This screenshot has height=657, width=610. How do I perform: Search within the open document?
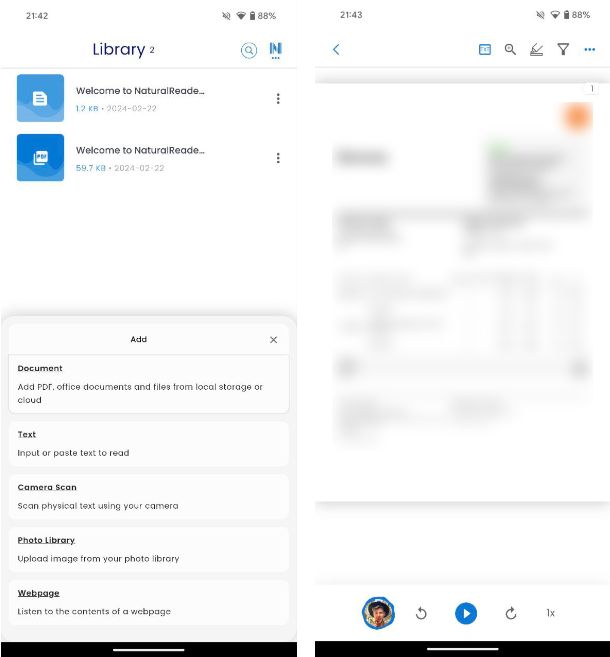coord(510,49)
